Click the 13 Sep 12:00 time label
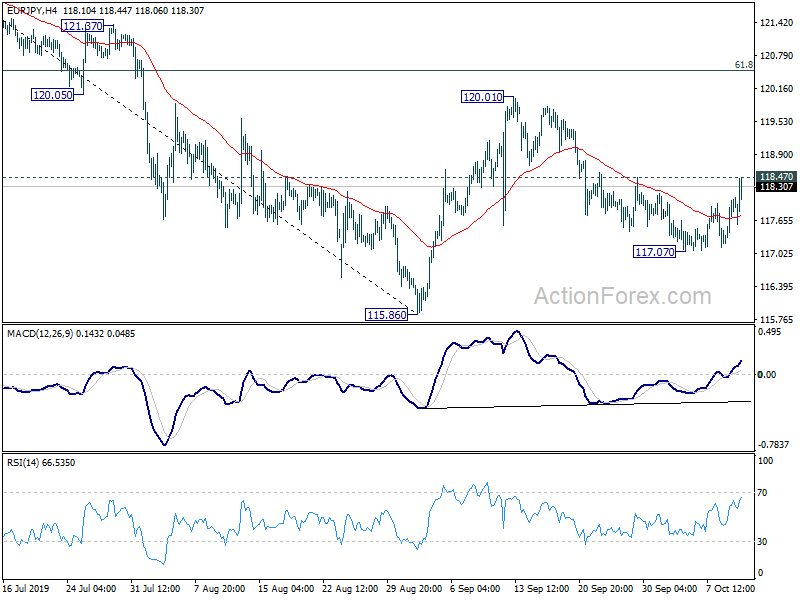This screenshot has height=600, width=800. point(542,588)
